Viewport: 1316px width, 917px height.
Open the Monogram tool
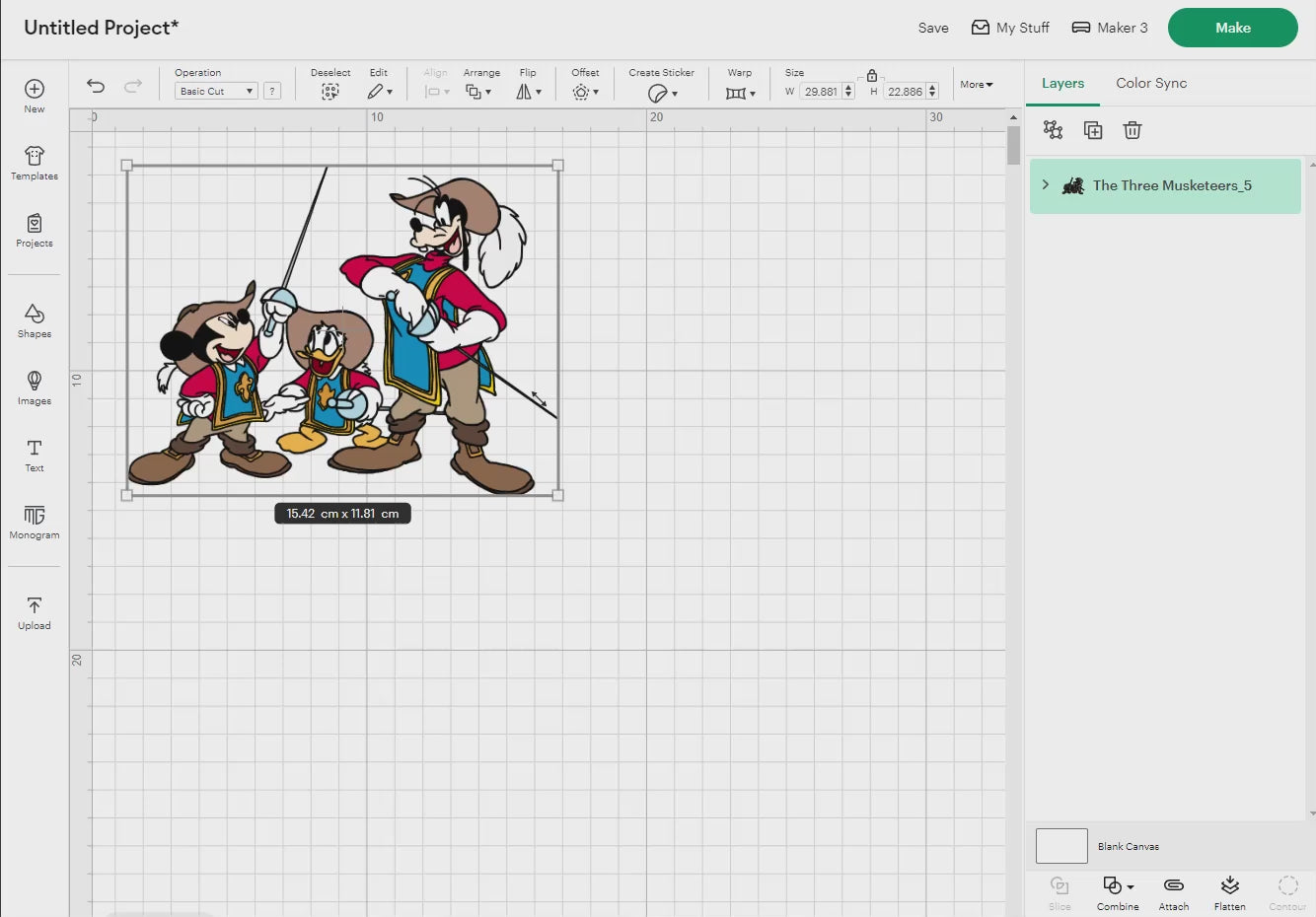[x=35, y=522]
